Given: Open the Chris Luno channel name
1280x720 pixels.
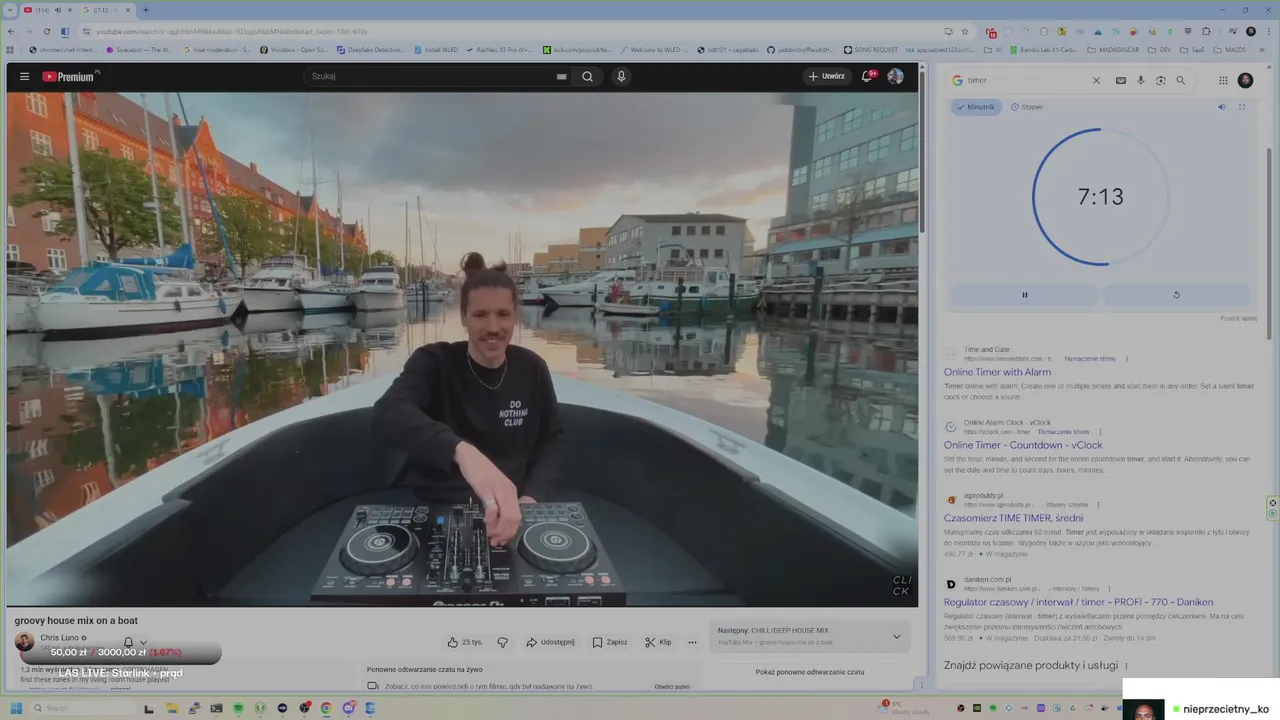Looking at the screenshot, I should pyautogui.click(x=59, y=637).
